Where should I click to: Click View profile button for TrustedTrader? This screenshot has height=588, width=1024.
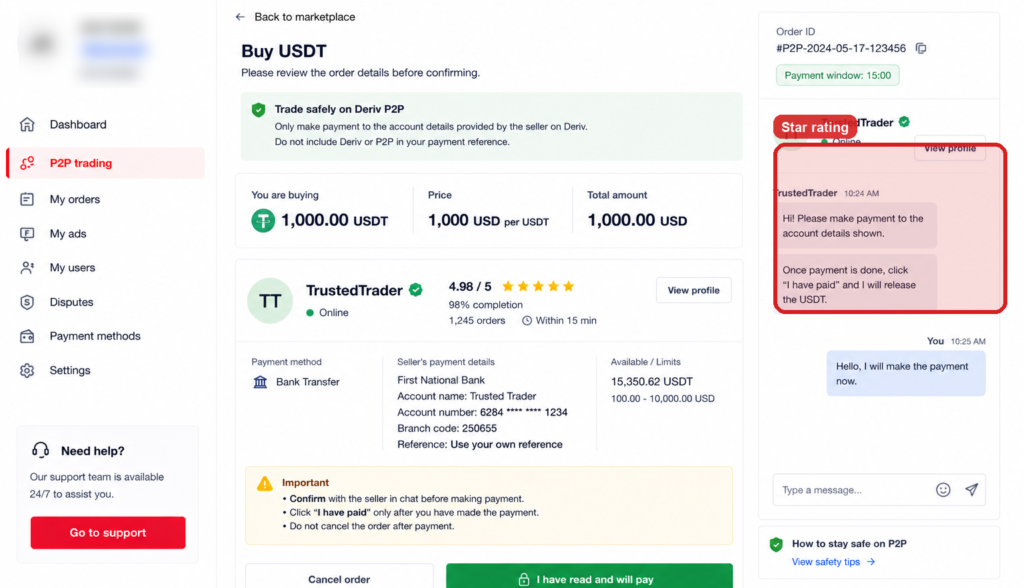(694, 290)
